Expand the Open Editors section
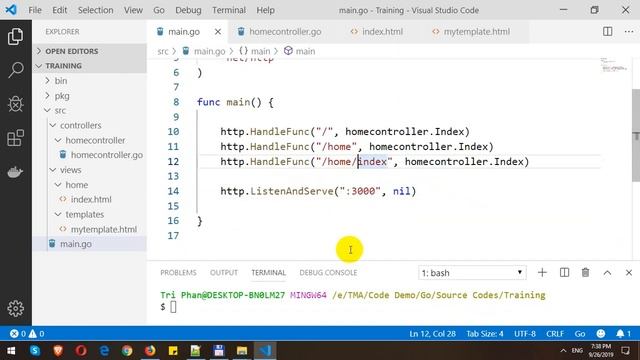 pyautogui.click(x=90, y=51)
